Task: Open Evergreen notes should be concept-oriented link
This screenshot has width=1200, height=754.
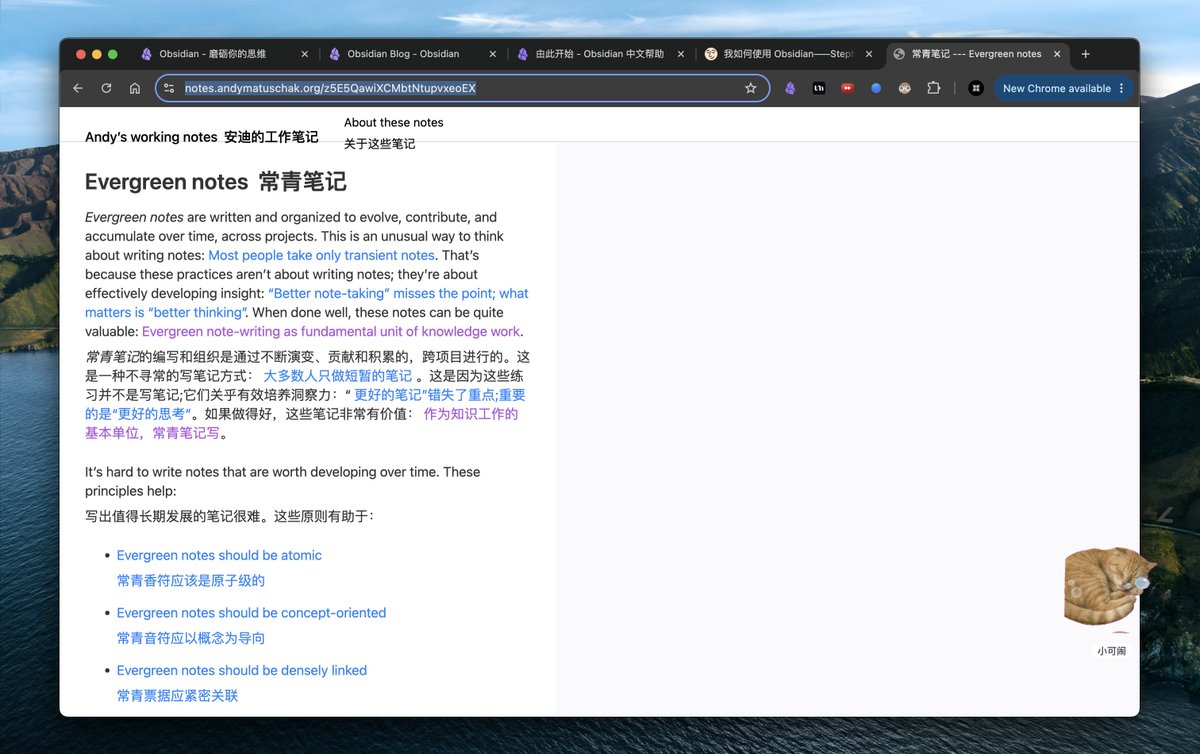Action: (251, 613)
